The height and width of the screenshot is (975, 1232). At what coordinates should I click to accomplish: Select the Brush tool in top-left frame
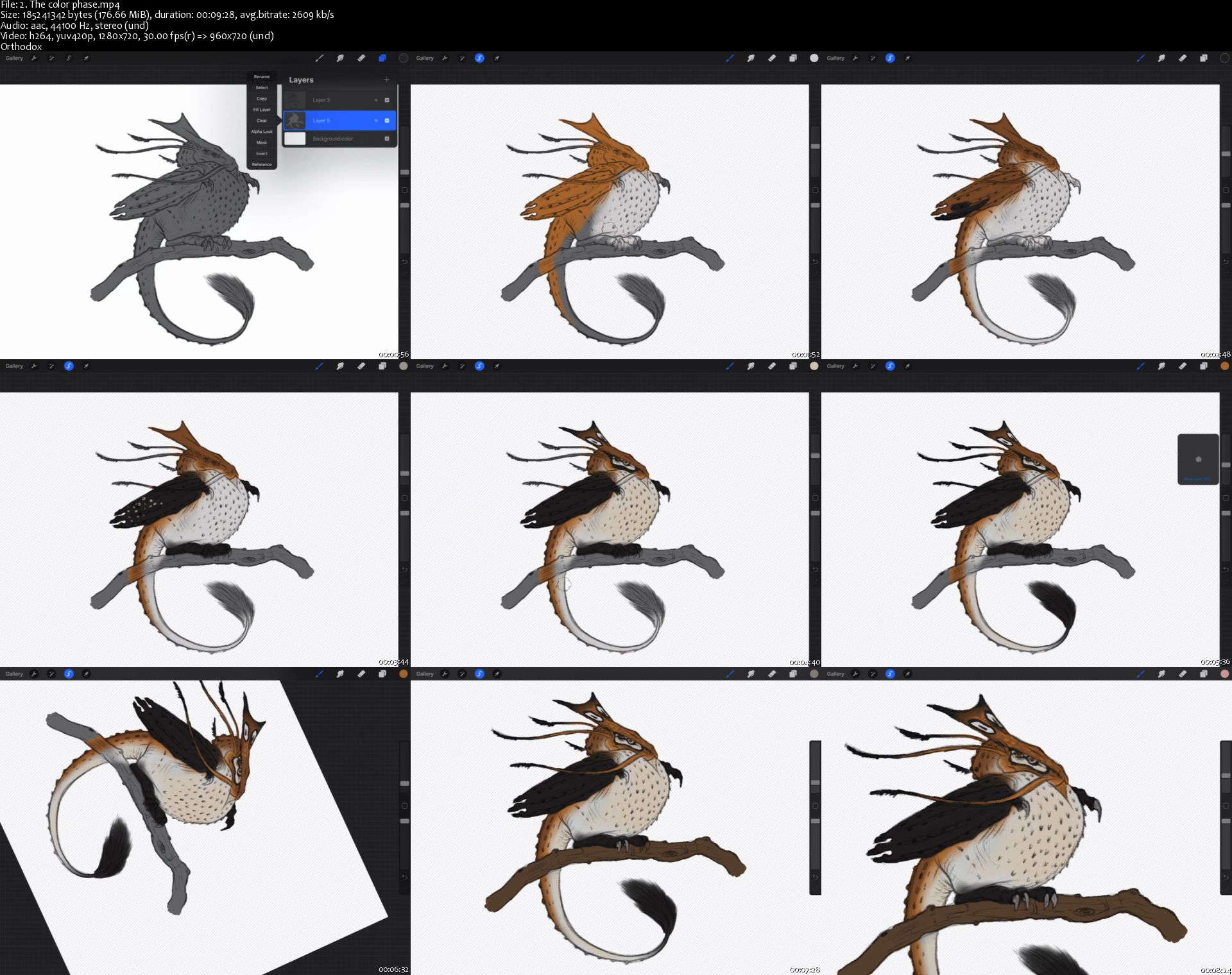click(320, 58)
